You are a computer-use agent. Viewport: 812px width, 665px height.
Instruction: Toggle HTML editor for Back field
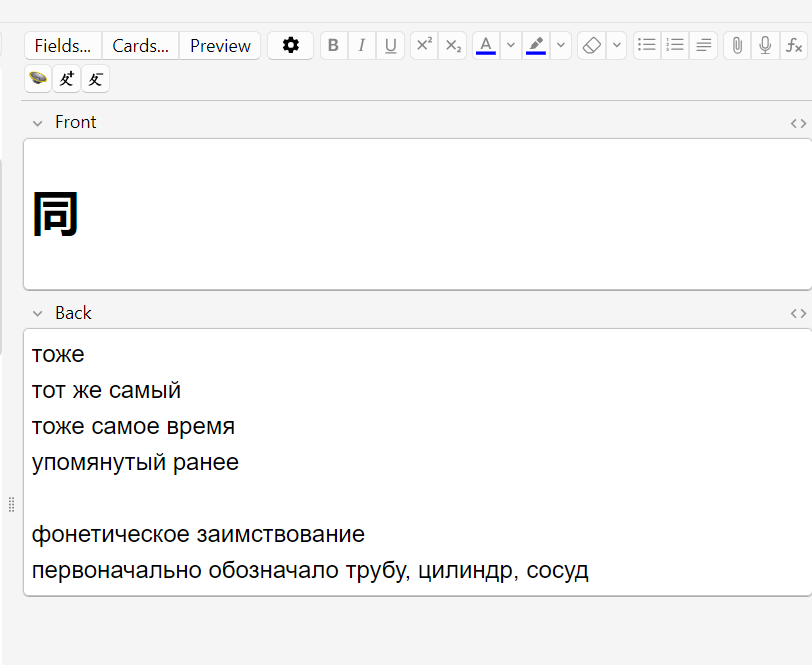click(798, 314)
